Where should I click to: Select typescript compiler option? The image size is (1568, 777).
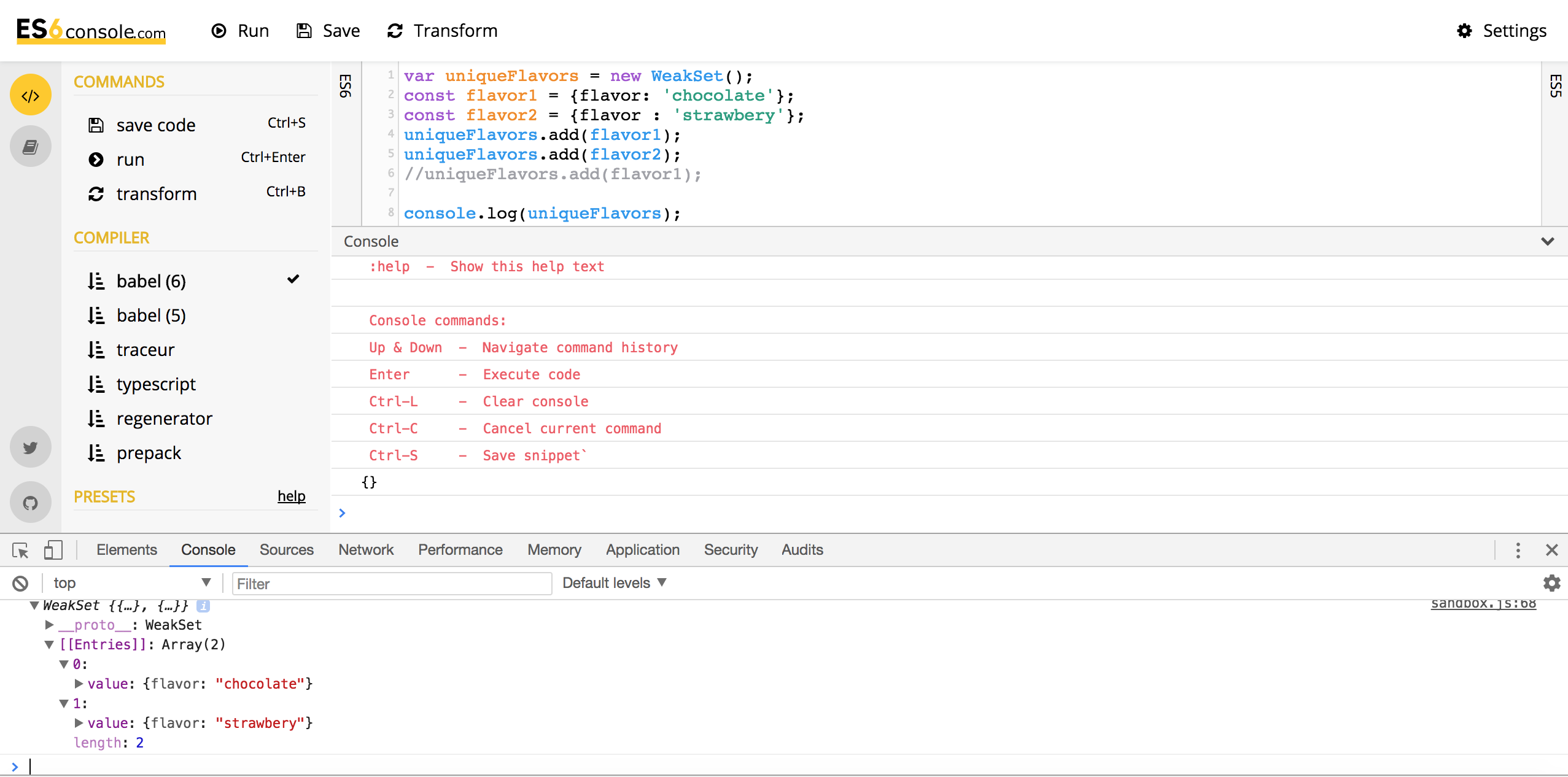point(156,384)
